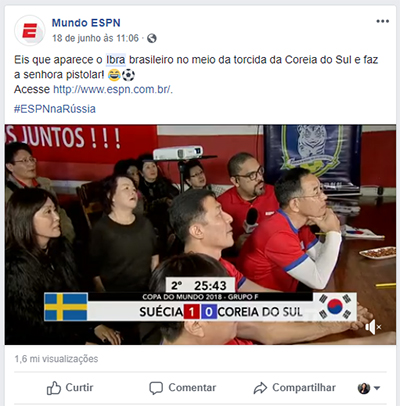Click the public globe privacy icon
Image resolution: width=400 pixels, height=406 pixels.
coord(152,38)
